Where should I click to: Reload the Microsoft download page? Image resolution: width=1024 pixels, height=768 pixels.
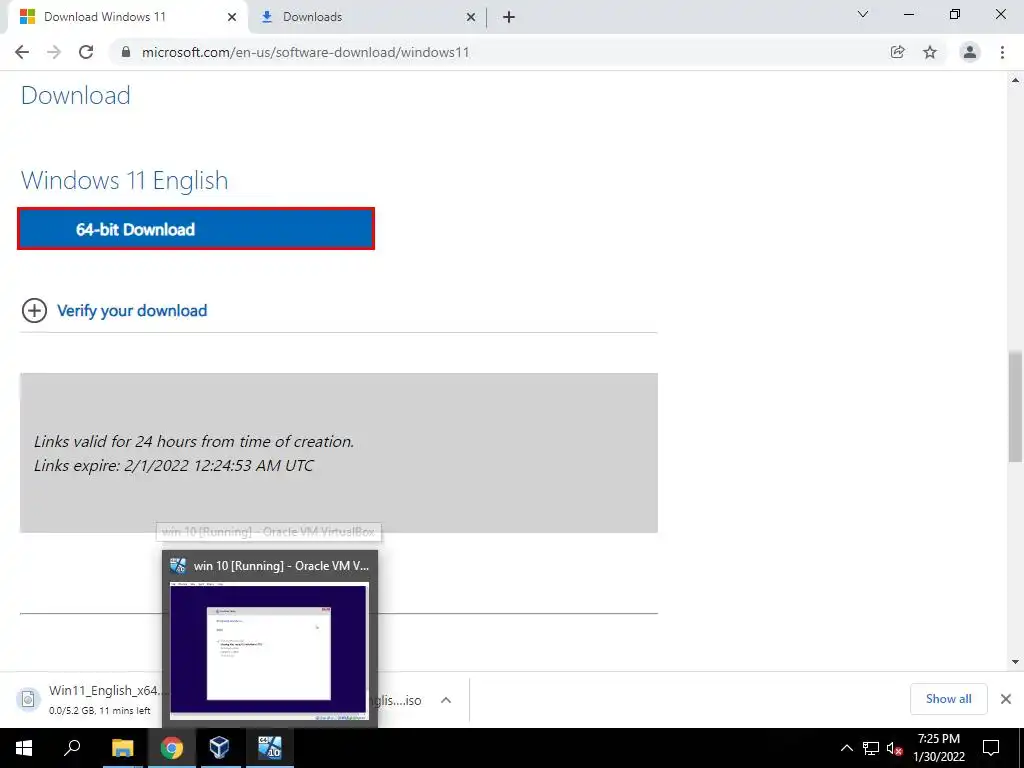(86, 52)
